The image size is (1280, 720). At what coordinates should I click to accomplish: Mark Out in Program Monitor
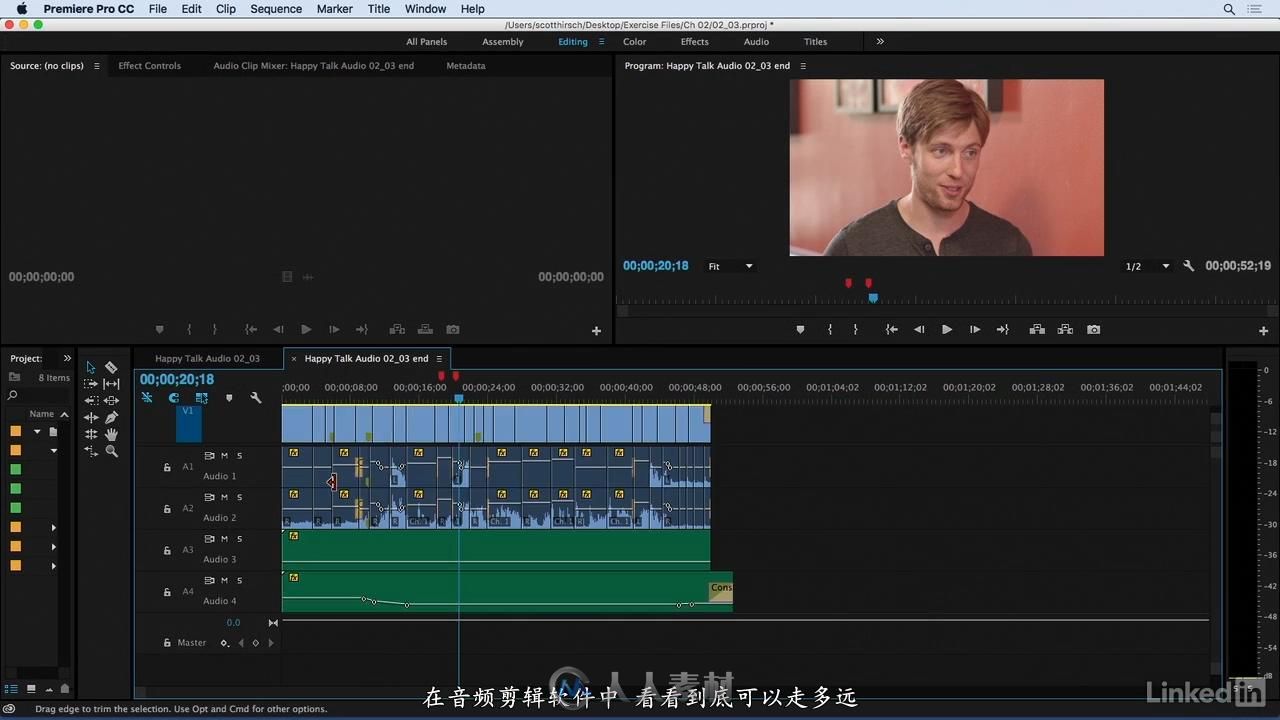click(x=855, y=329)
